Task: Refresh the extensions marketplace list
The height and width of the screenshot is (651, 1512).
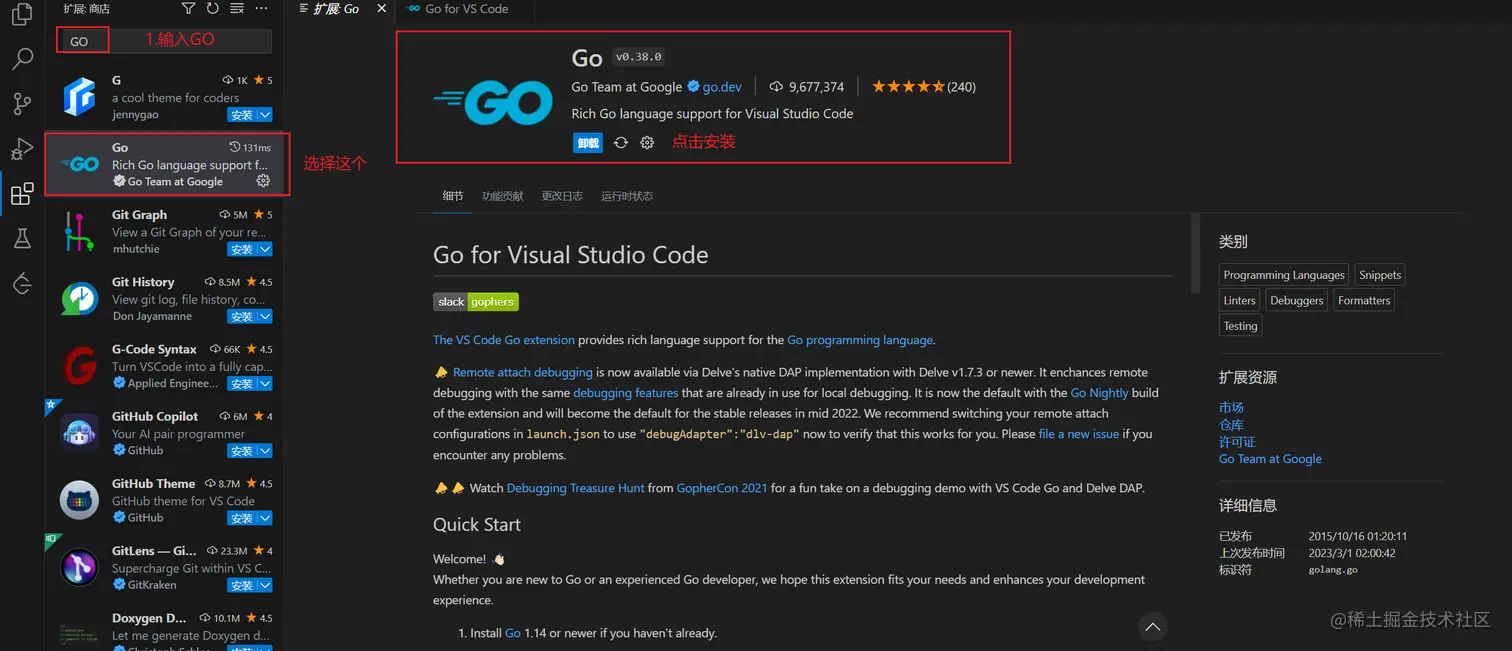Action: (x=212, y=8)
